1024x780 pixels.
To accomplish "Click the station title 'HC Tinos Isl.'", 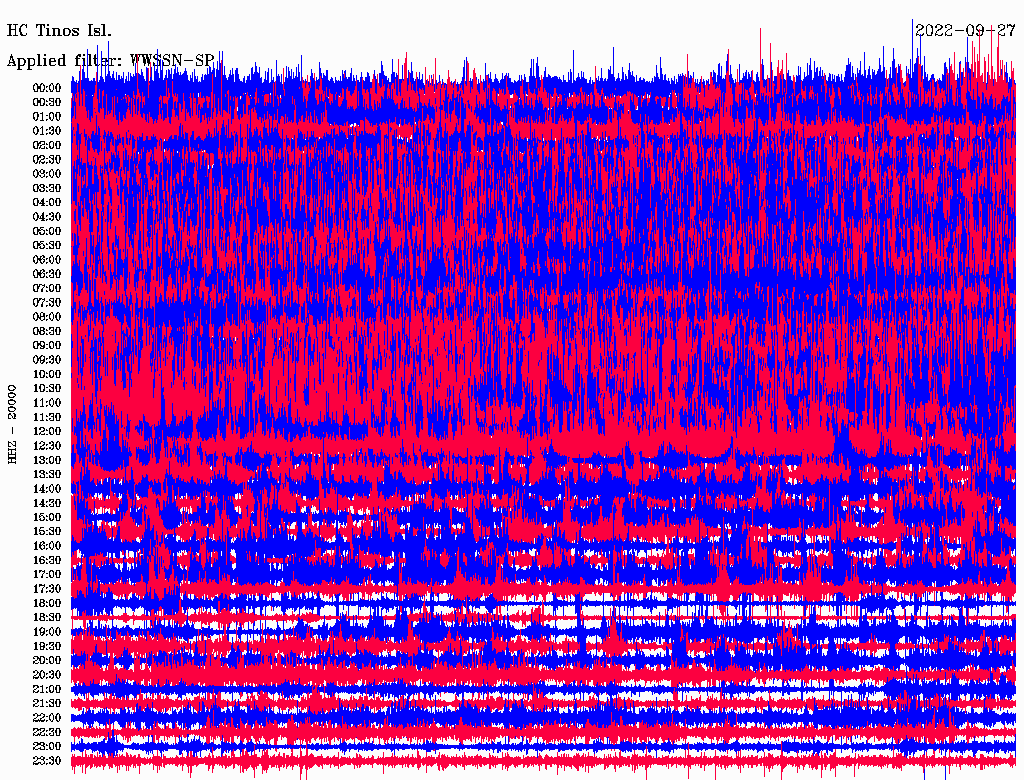I will tap(59, 31).
